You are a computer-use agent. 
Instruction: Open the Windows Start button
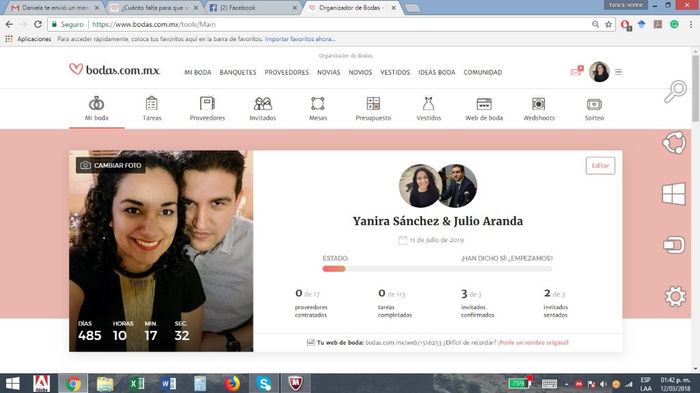pos(12,384)
